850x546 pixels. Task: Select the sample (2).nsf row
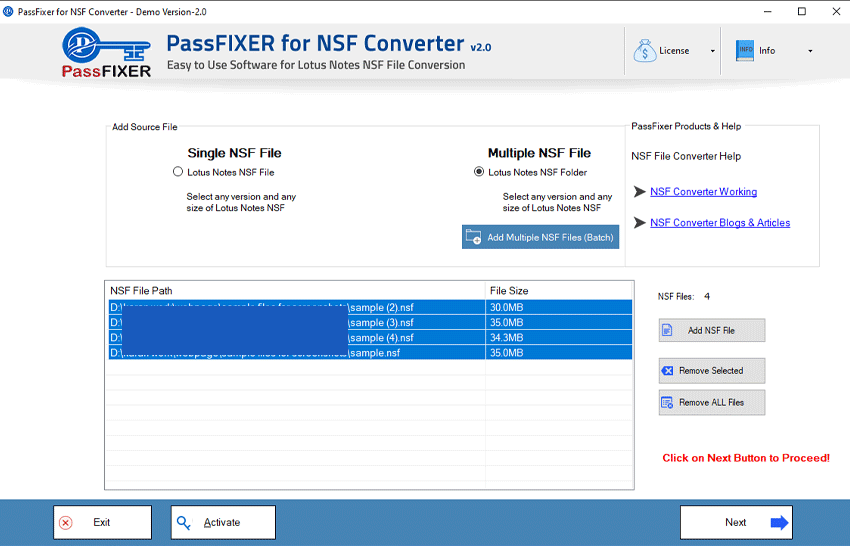pos(370,307)
